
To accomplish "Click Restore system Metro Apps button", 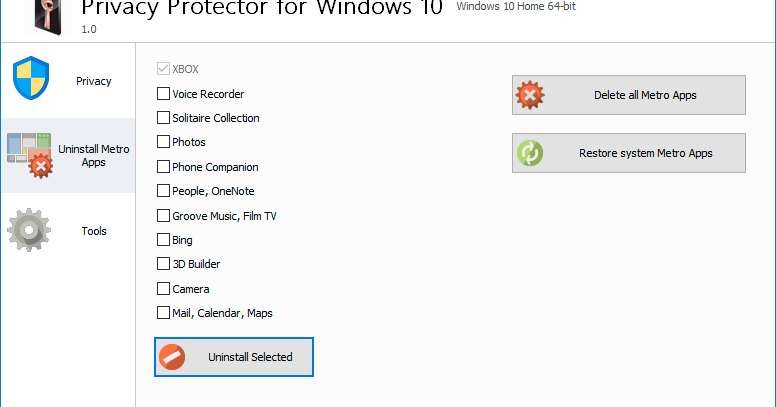I will 629,153.
